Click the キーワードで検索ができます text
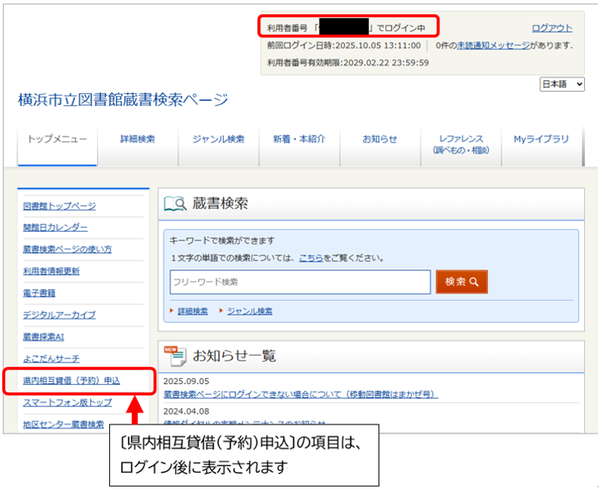The width and height of the screenshot is (600, 497). click(x=222, y=241)
